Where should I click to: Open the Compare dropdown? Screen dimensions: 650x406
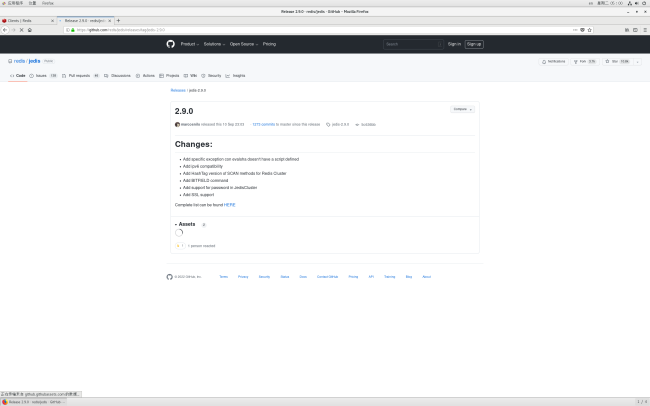point(463,109)
